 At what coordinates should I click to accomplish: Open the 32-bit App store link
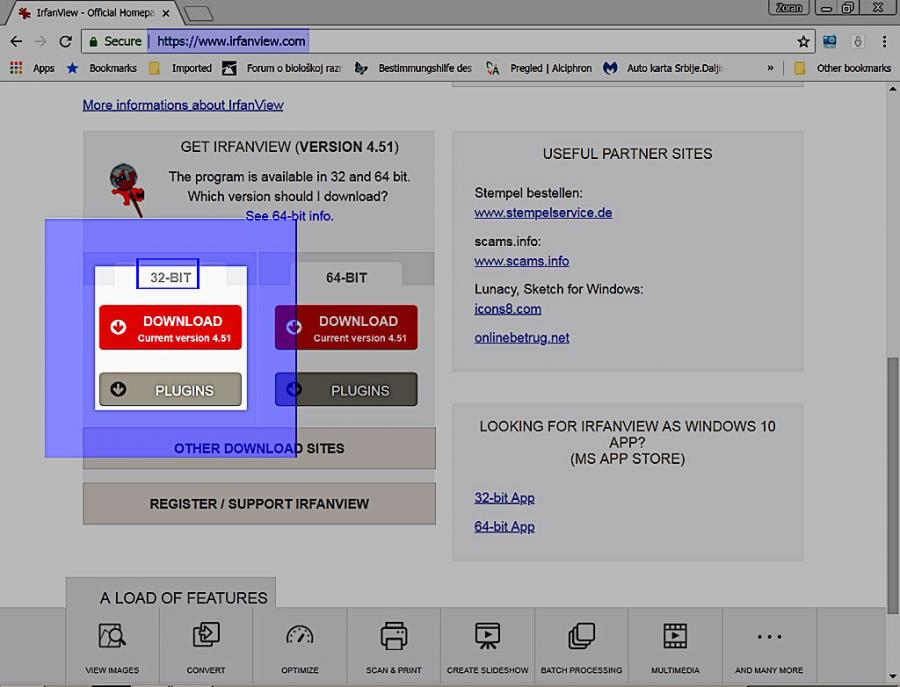tap(505, 498)
